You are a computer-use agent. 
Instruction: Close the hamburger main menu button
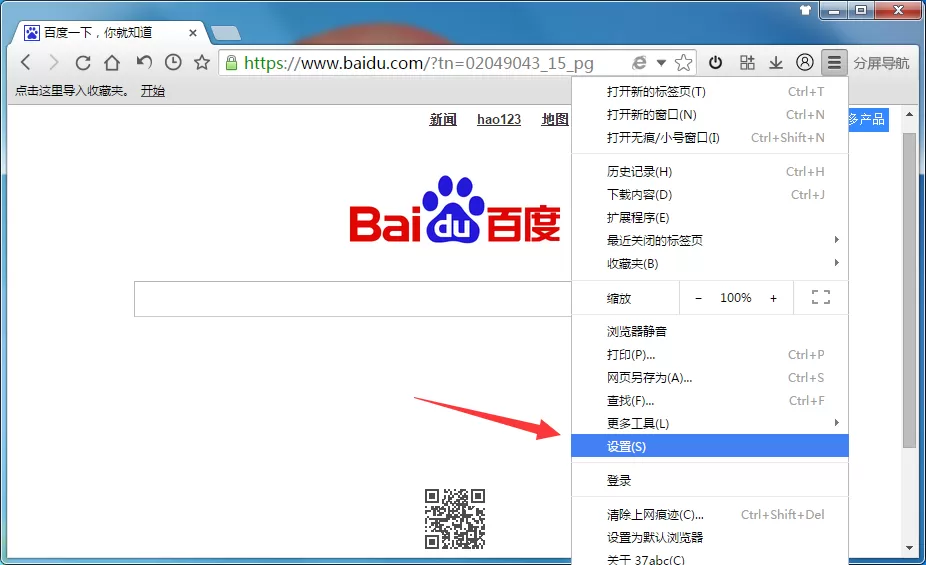point(834,62)
